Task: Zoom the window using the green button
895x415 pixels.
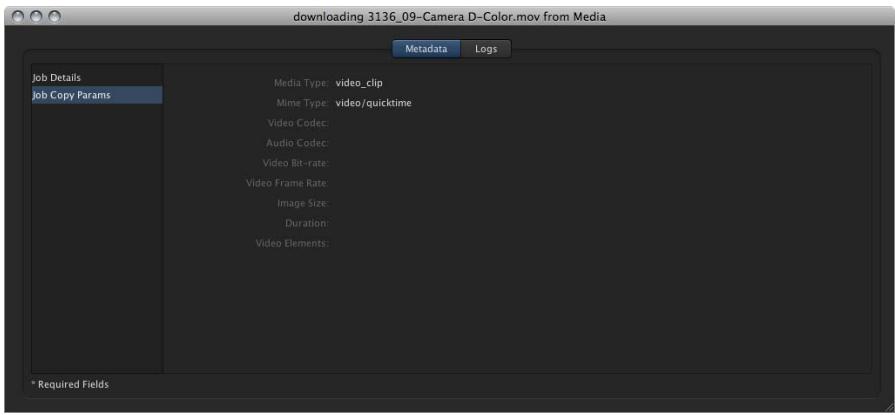Action: (x=54, y=17)
